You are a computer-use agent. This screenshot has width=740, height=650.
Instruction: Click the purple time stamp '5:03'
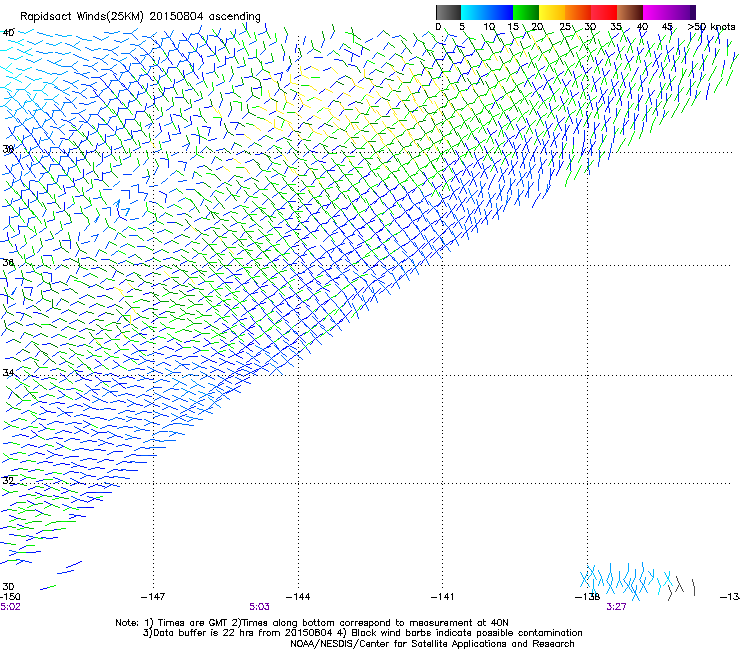click(x=260, y=607)
